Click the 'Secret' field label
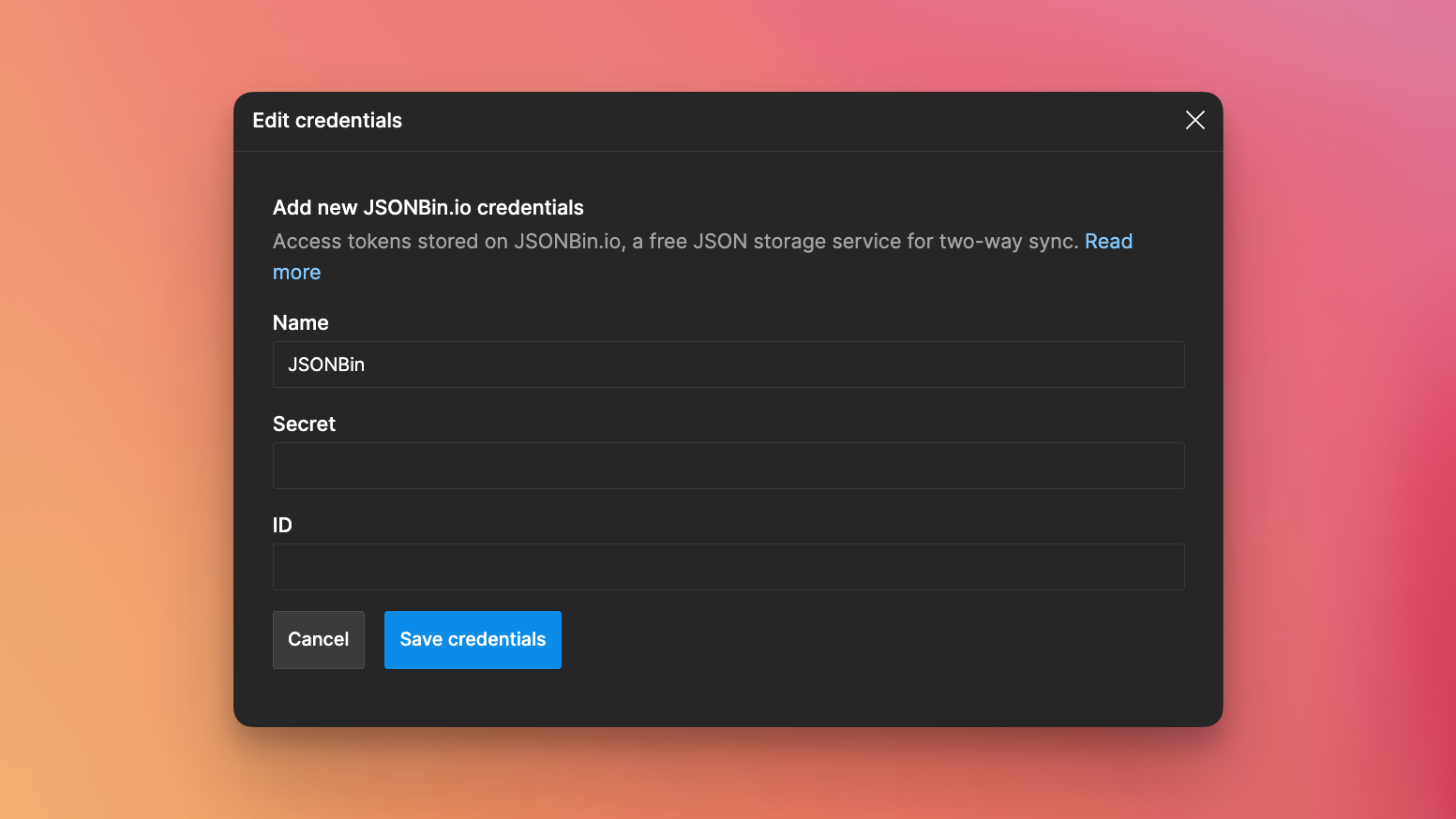 pyautogui.click(x=304, y=424)
